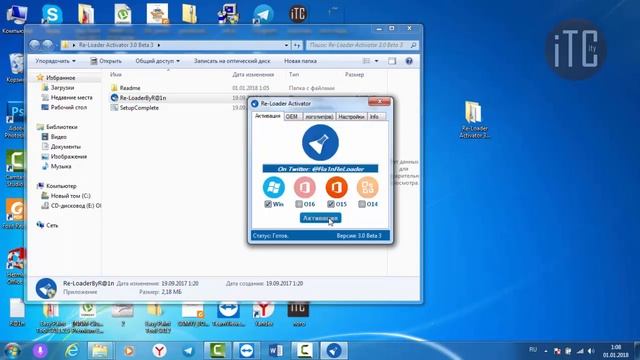This screenshot has width=640, height=360.
Task: Open the Настройки tab
Action: point(351,117)
